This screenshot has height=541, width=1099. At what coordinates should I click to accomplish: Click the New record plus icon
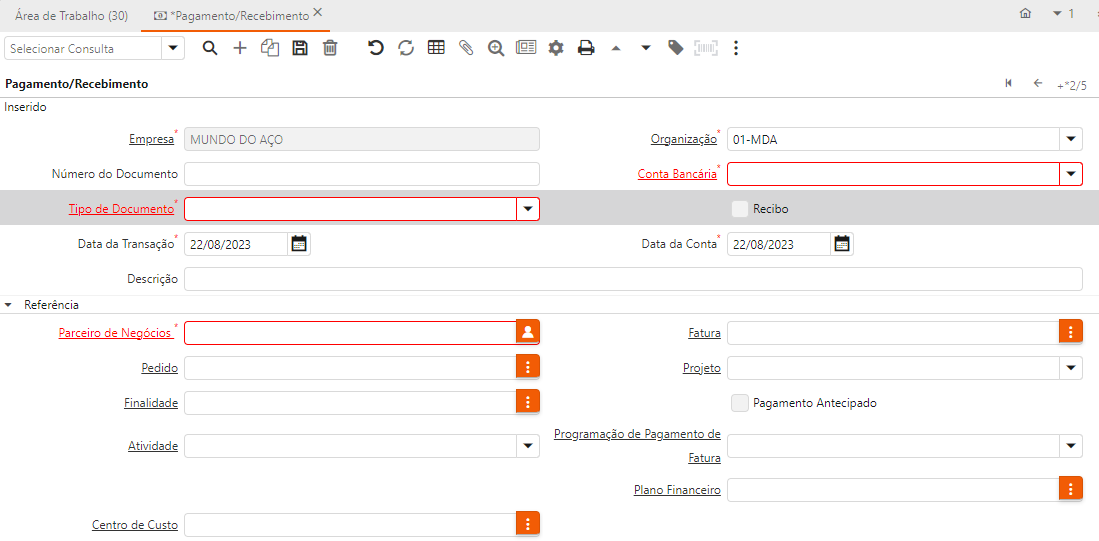240,48
